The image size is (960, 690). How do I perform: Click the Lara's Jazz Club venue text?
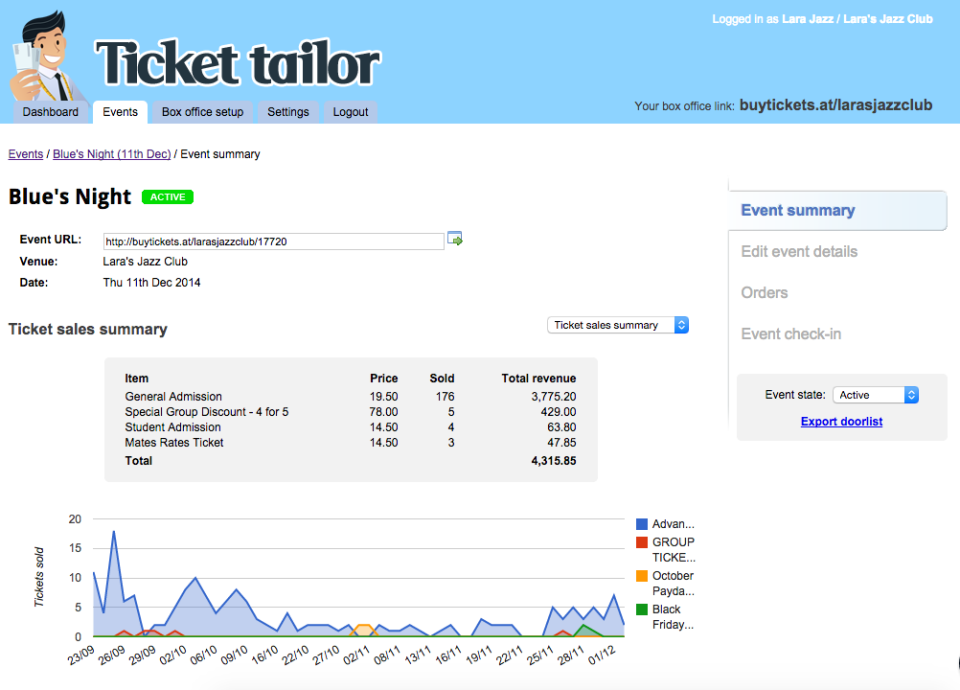pyautogui.click(x=145, y=261)
